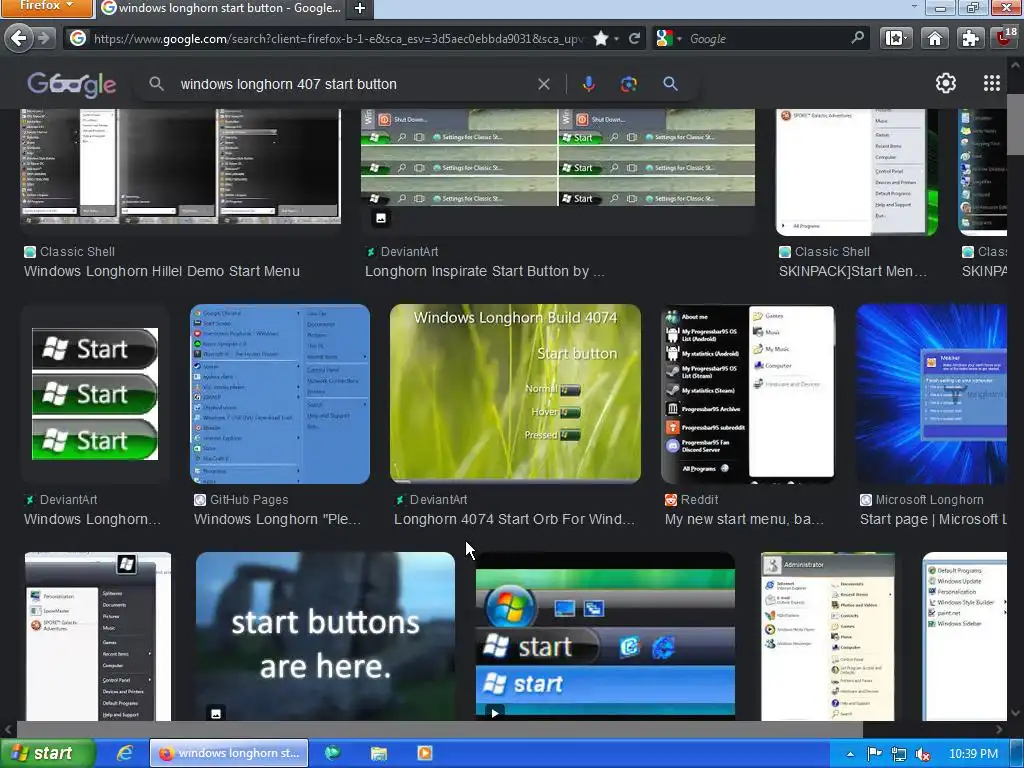Clear the Google search query
The height and width of the screenshot is (768, 1024).
(543, 84)
